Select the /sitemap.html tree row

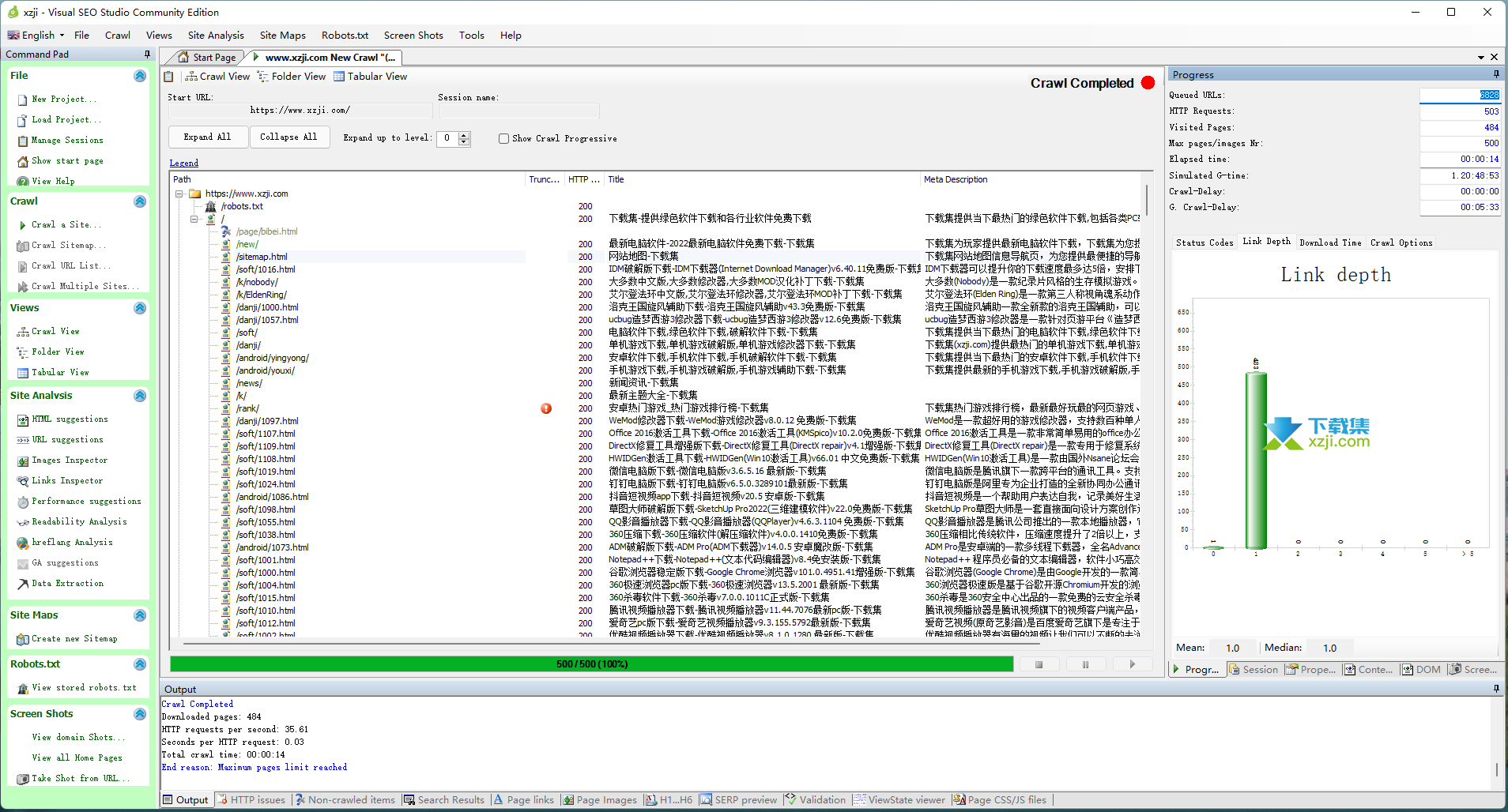[x=261, y=257]
